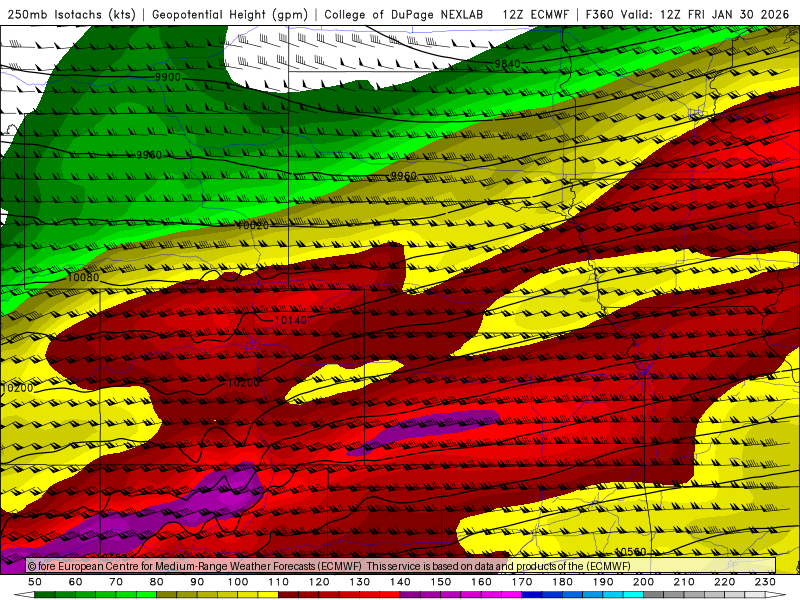Image resolution: width=800 pixels, height=600 pixels.
Task: Click the 90 label on the color scale
Action: coord(197,582)
